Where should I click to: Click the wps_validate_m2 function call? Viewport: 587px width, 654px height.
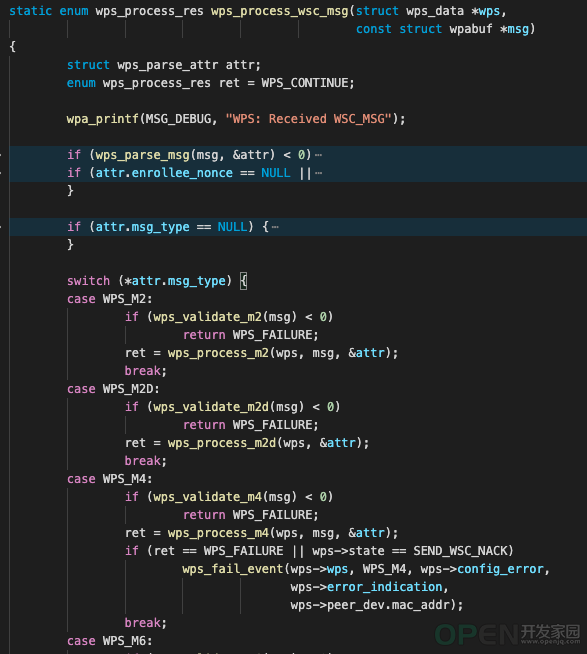pyautogui.click(x=207, y=317)
